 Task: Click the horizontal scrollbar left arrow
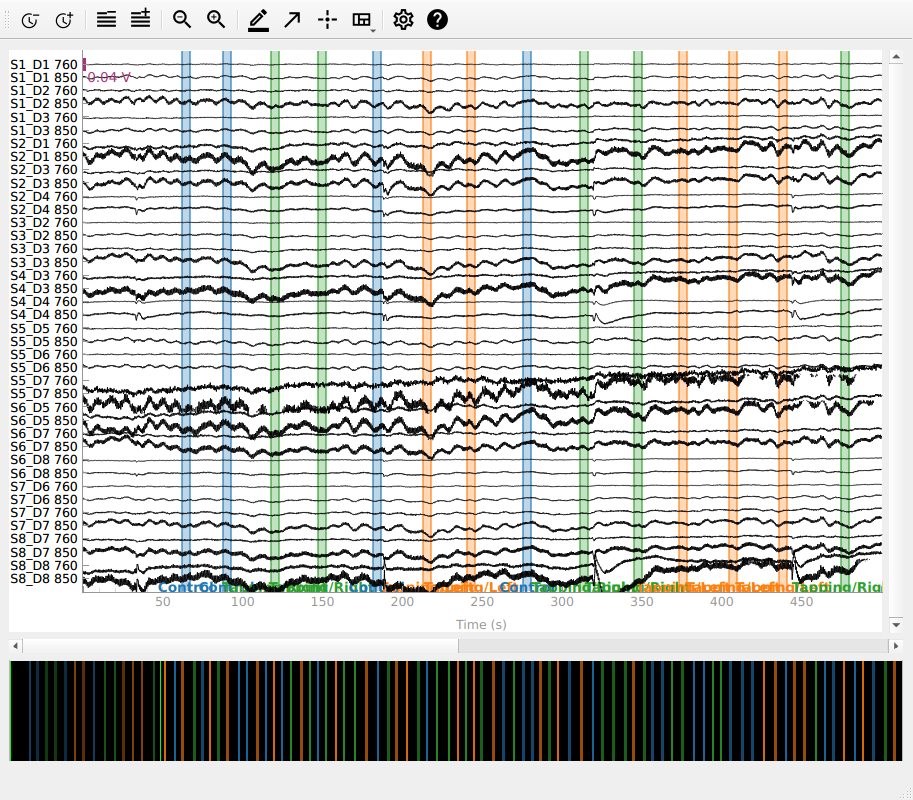(15, 646)
